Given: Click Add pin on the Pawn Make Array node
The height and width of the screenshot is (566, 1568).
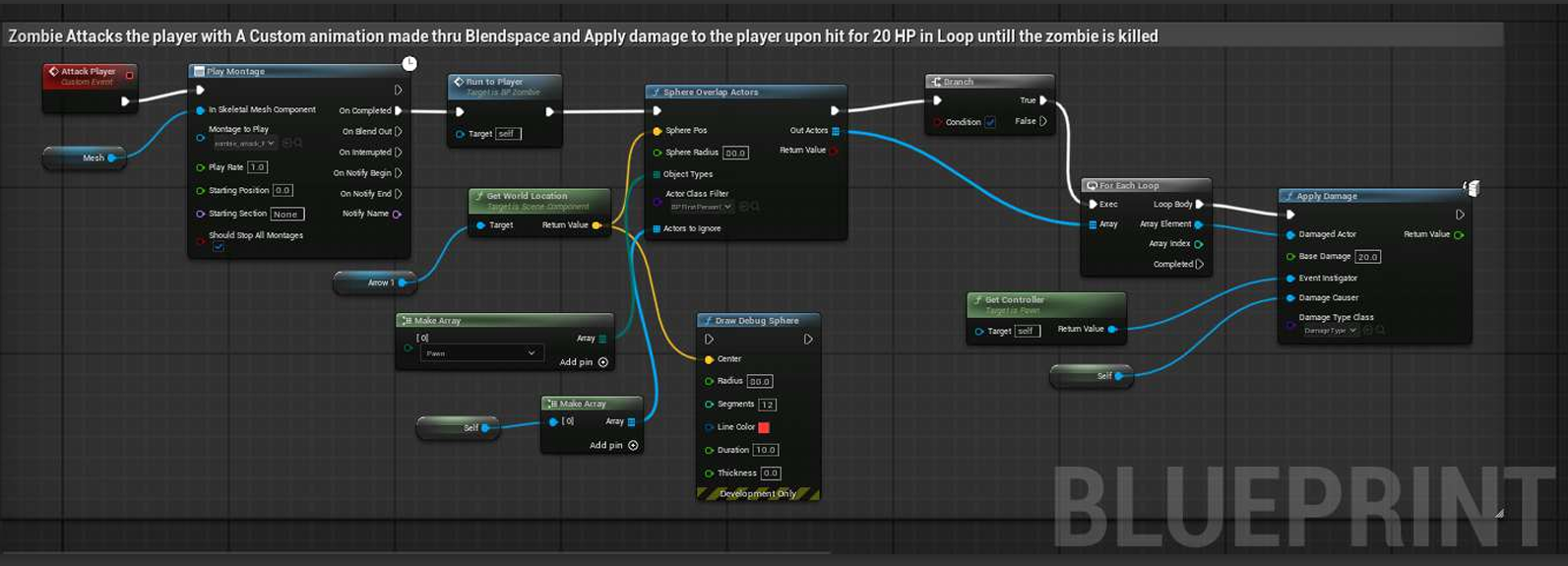Looking at the screenshot, I should click(584, 362).
